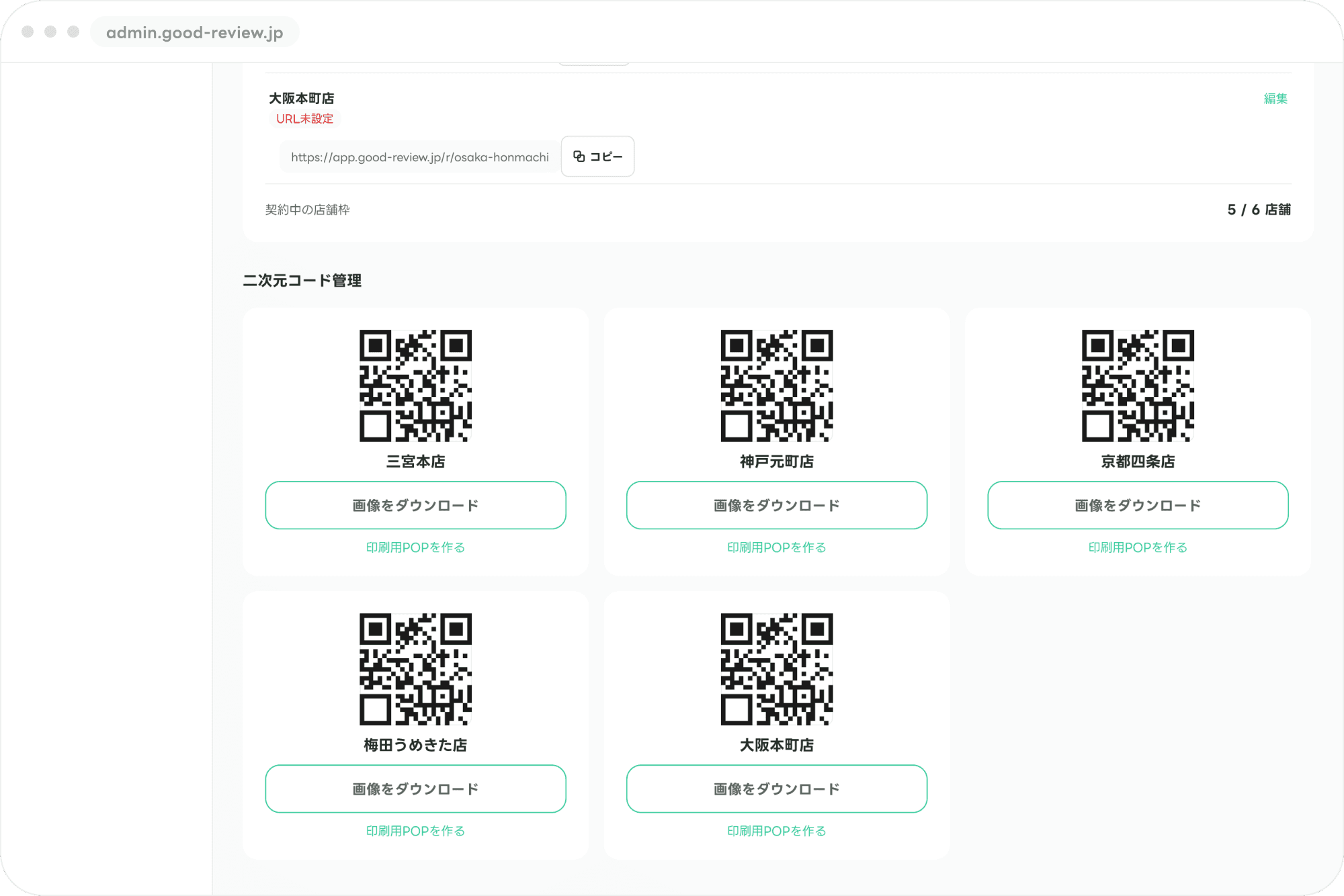This screenshot has width=1344, height=896.
Task: Click the 二次元コード管理 heading
Action: 302,281
